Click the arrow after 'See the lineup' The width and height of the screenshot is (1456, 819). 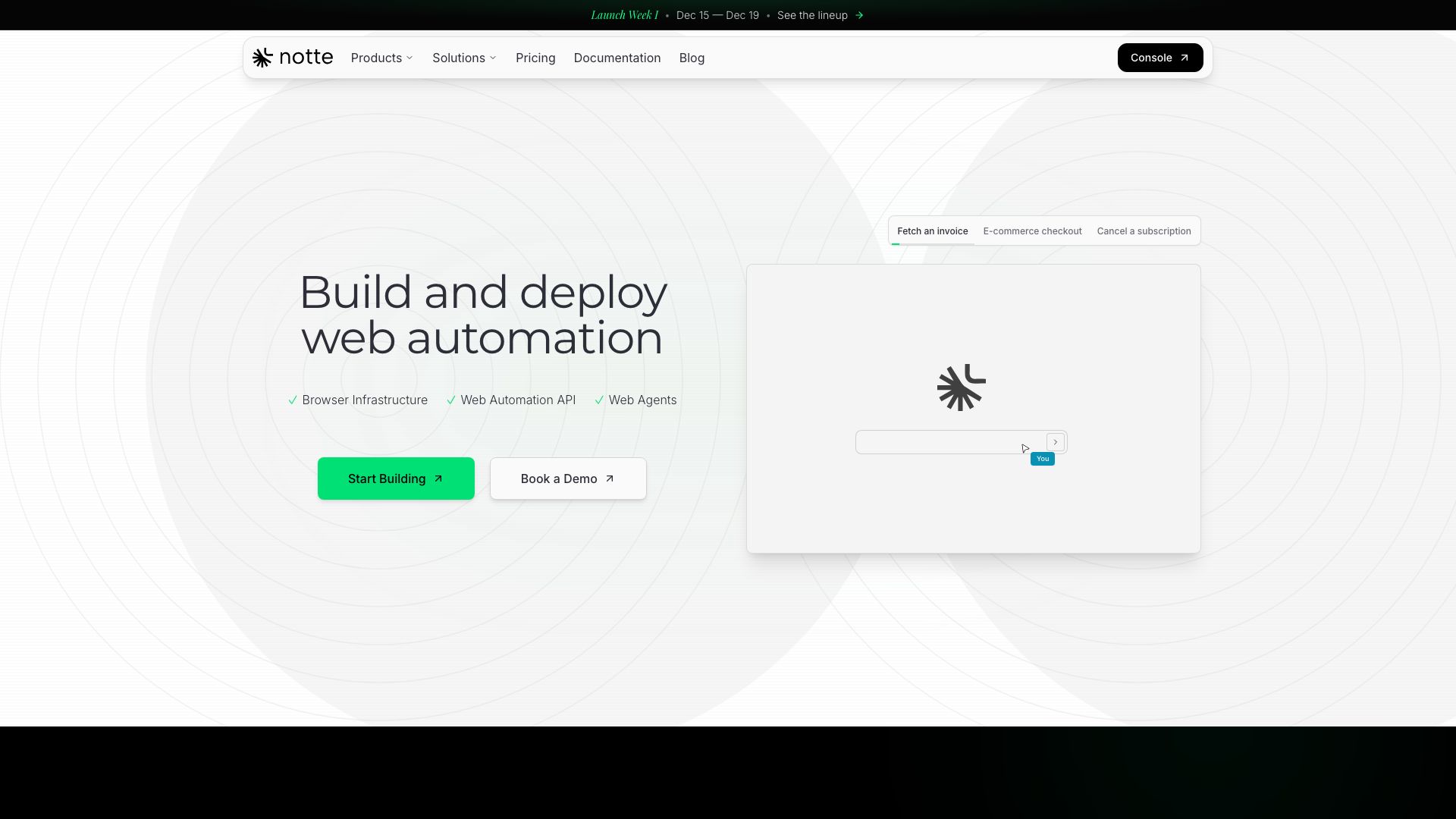coord(860,14)
